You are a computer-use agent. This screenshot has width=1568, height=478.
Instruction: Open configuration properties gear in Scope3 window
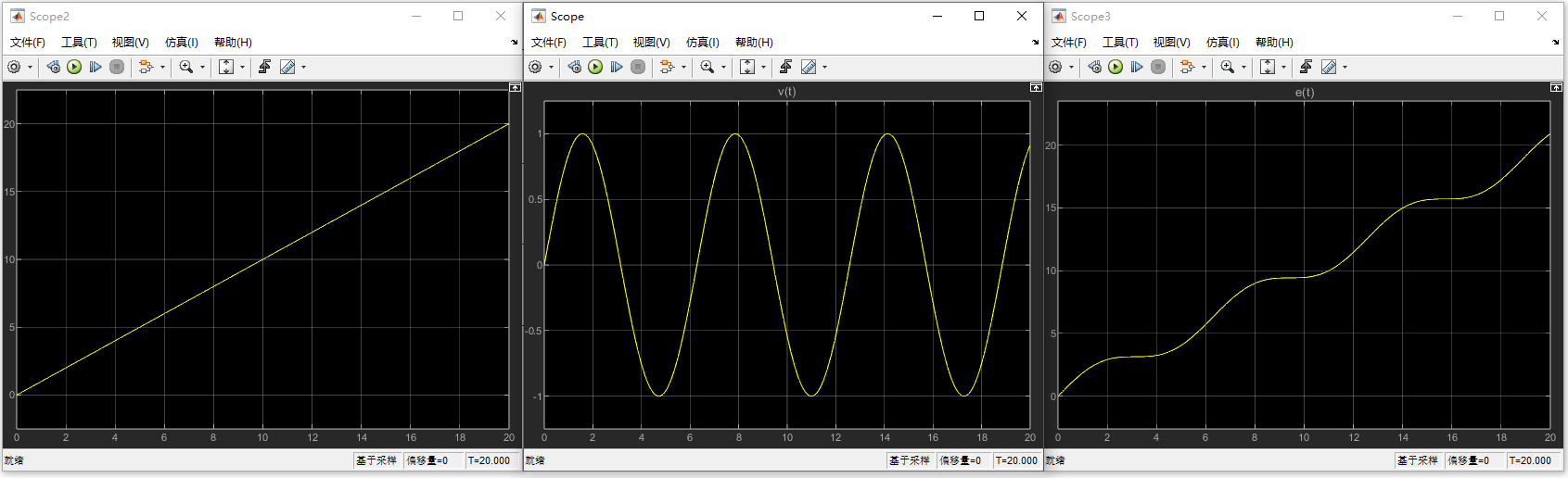(x=1055, y=67)
